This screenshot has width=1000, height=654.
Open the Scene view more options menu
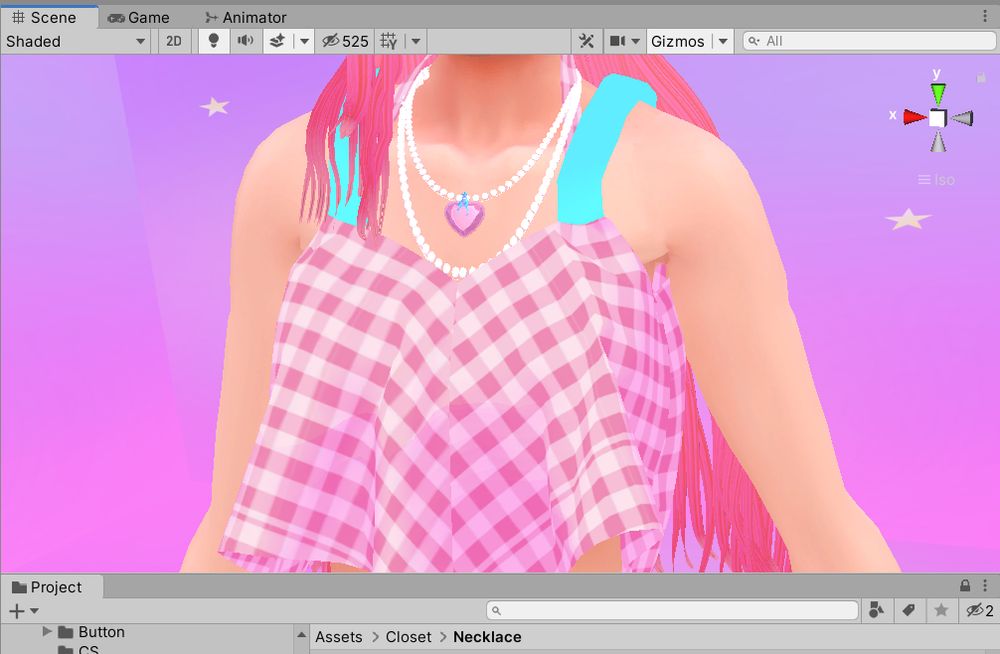coord(985,17)
